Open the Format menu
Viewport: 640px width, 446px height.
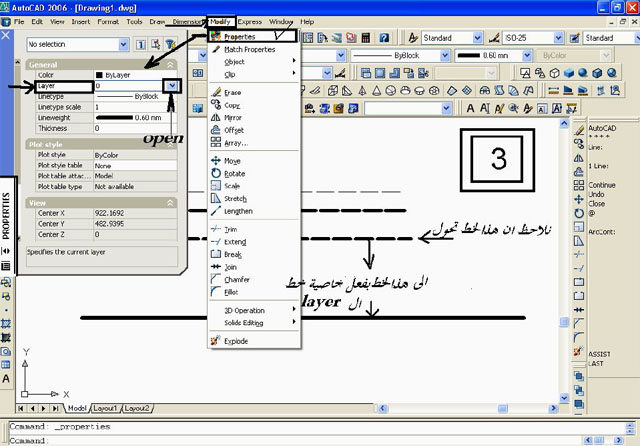[108, 22]
